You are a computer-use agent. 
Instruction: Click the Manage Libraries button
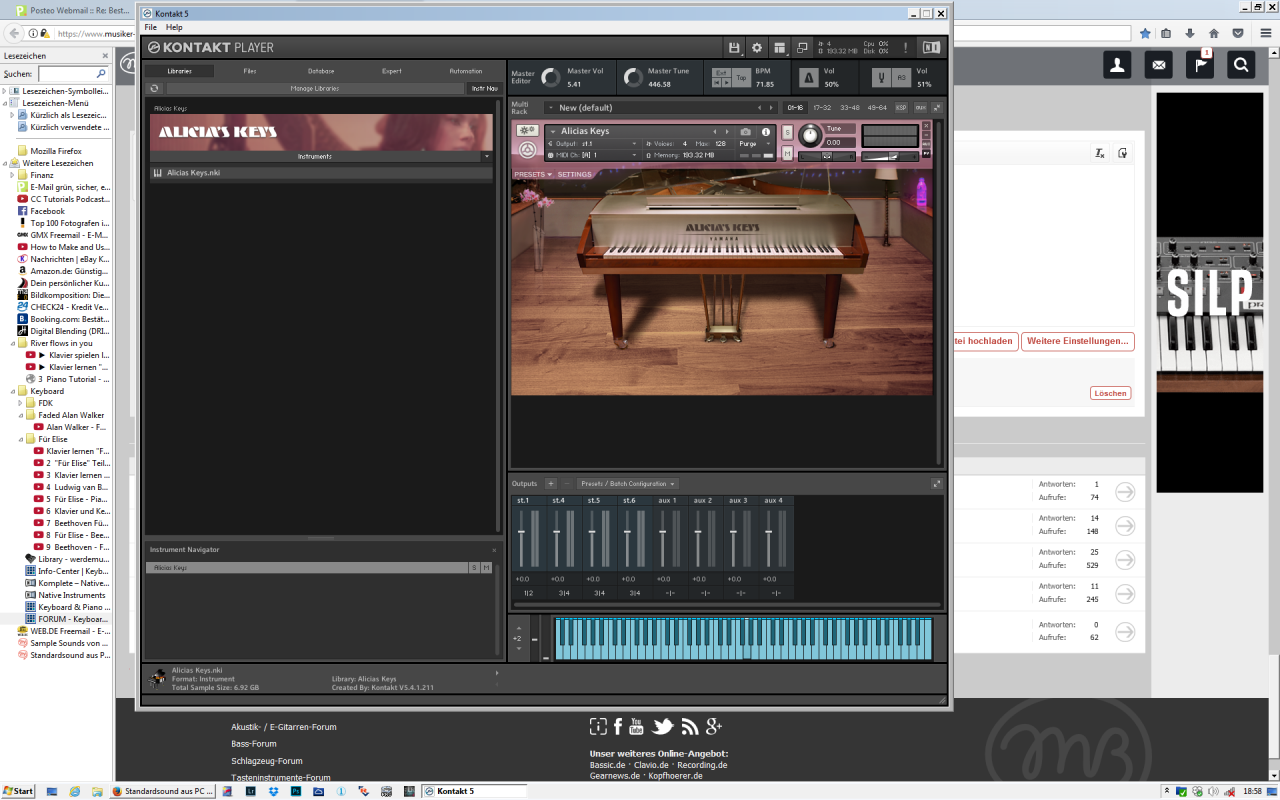coord(315,88)
